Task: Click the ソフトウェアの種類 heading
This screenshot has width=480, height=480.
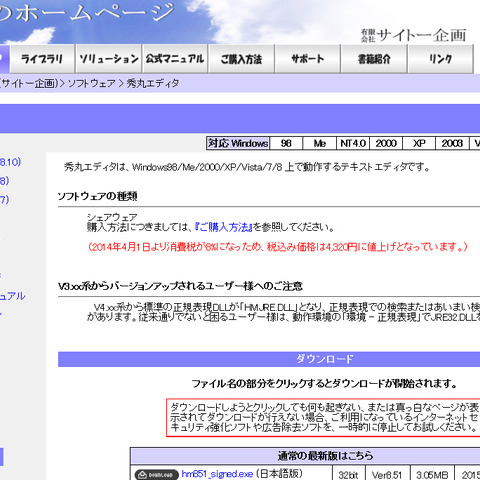Action: pos(97,196)
